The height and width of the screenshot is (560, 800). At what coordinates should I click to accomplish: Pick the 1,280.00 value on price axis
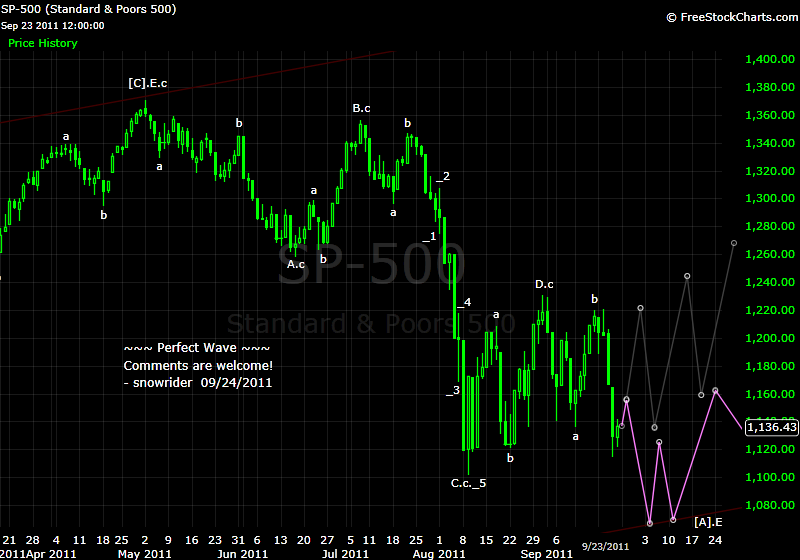click(x=770, y=226)
